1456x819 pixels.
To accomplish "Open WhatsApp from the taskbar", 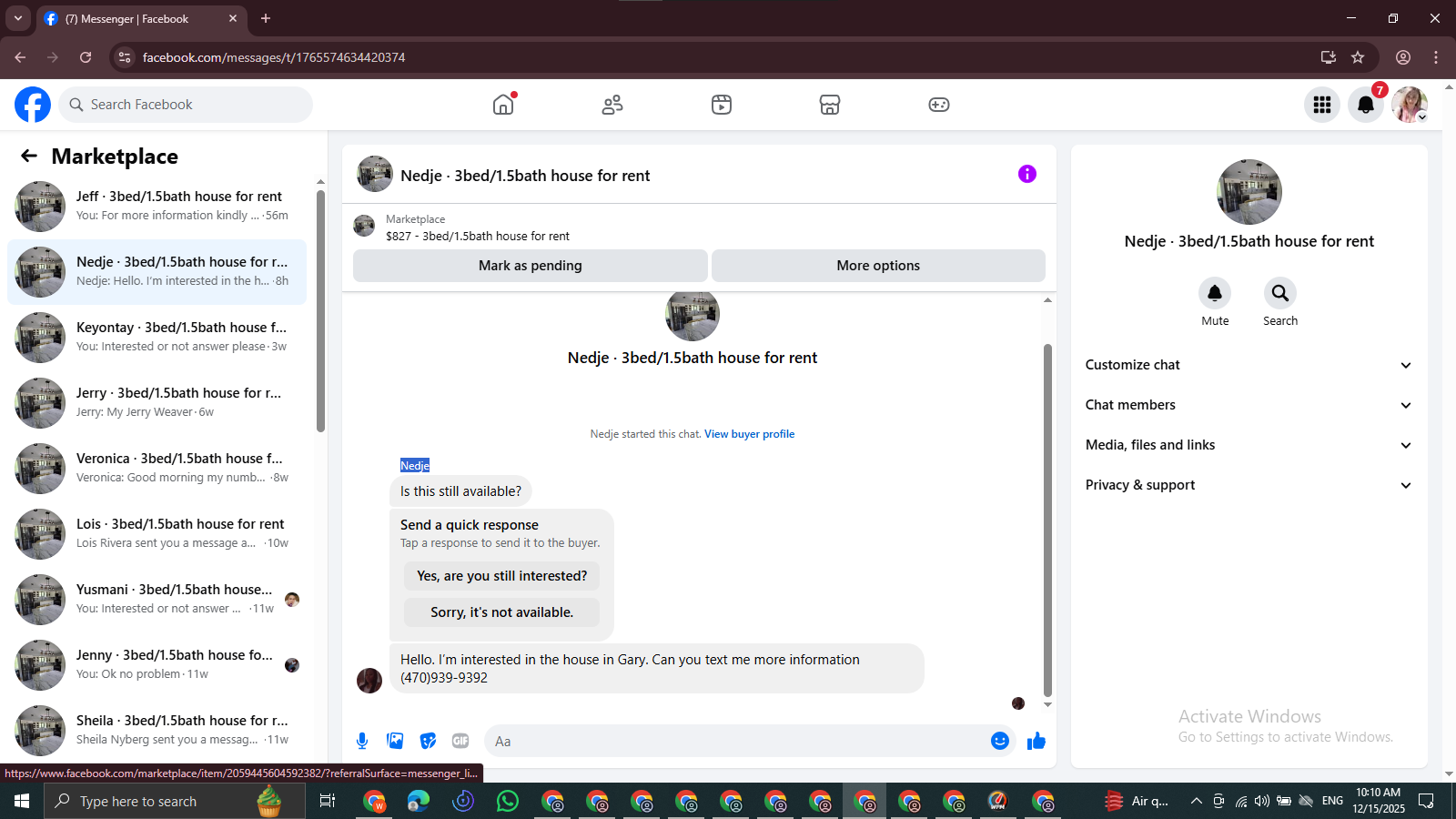I will 508,801.
